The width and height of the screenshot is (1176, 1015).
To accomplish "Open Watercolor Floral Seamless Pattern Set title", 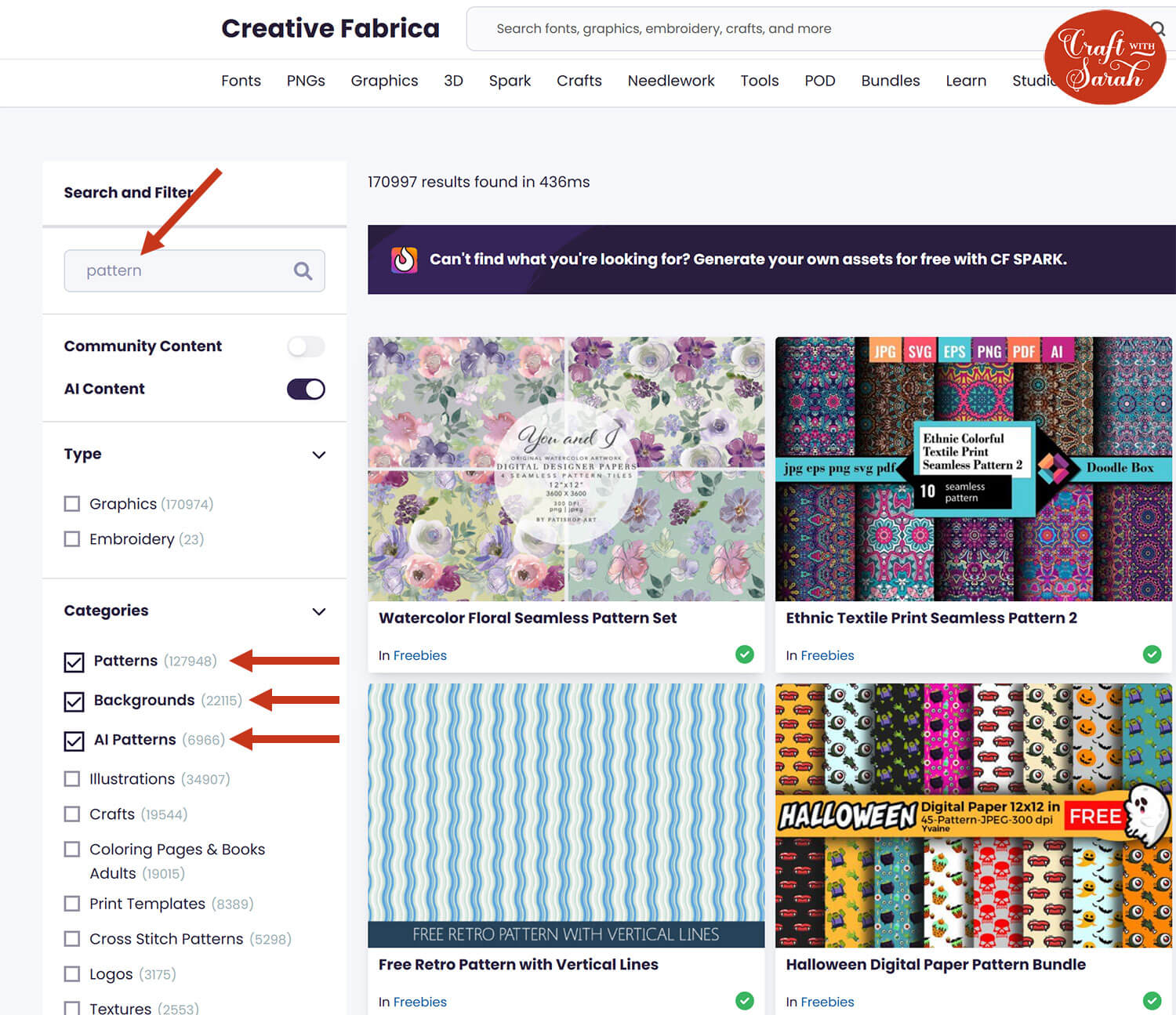I will (528, 618).
